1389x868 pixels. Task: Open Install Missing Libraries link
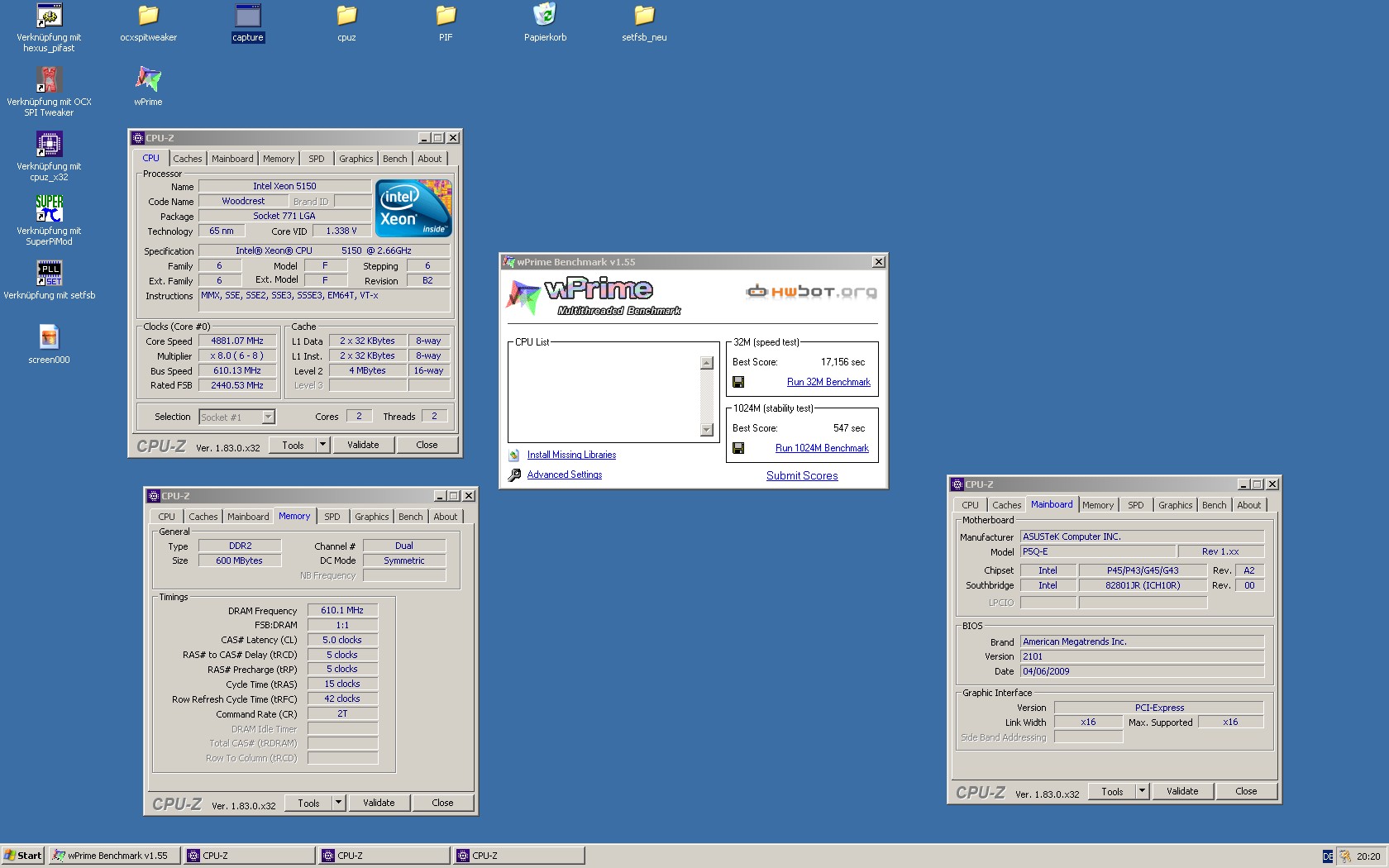571,455
